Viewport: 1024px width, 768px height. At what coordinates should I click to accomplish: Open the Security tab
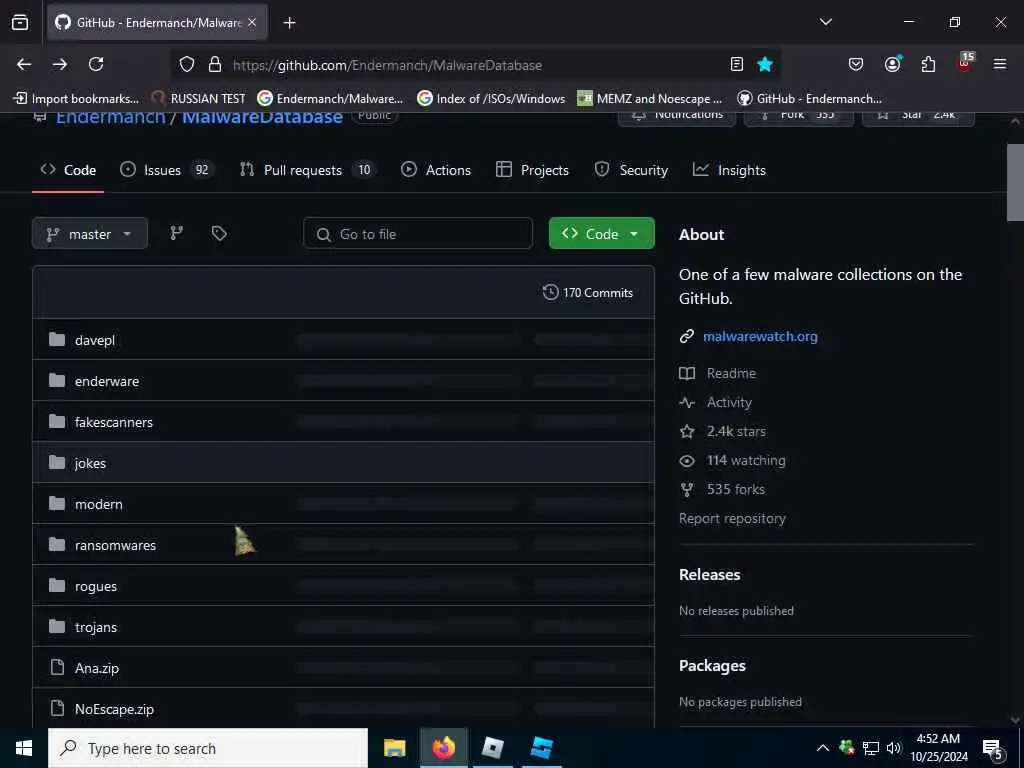[x=631, y=170]
